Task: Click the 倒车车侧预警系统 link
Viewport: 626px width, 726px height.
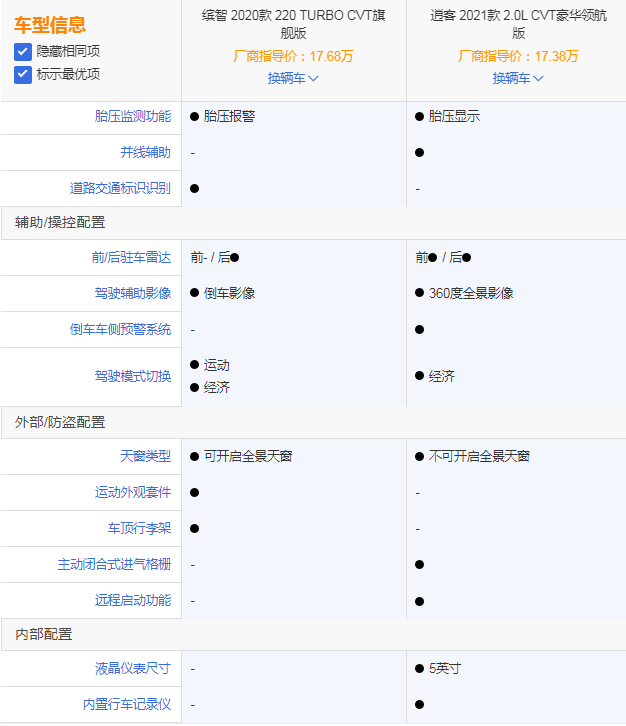Action: pos(120,329)
